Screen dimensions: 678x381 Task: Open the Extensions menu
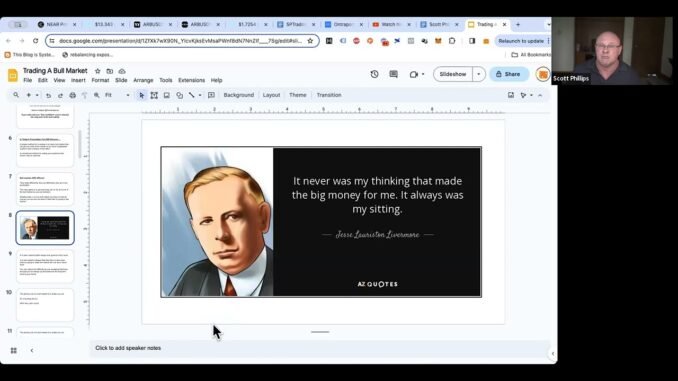(x=192, y=80)
